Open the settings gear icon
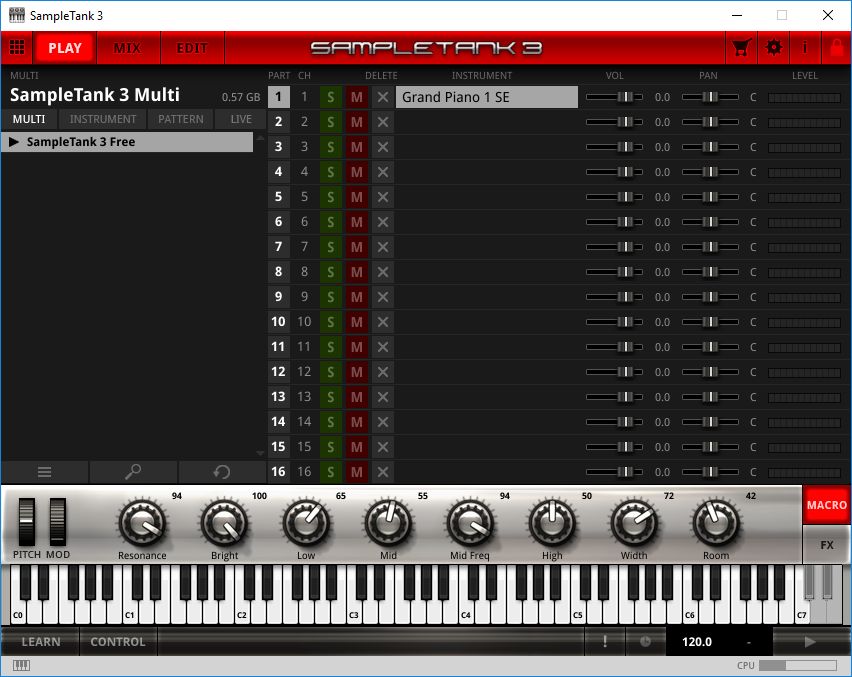Screen dimensions: 852x677 [774, 48]
